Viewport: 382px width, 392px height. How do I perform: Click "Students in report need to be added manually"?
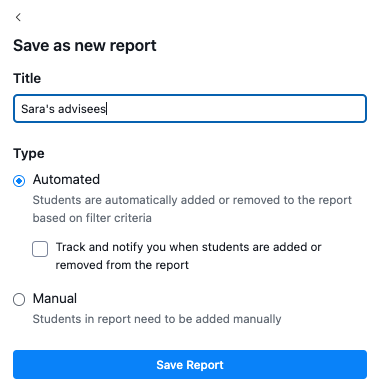point(157,319)
